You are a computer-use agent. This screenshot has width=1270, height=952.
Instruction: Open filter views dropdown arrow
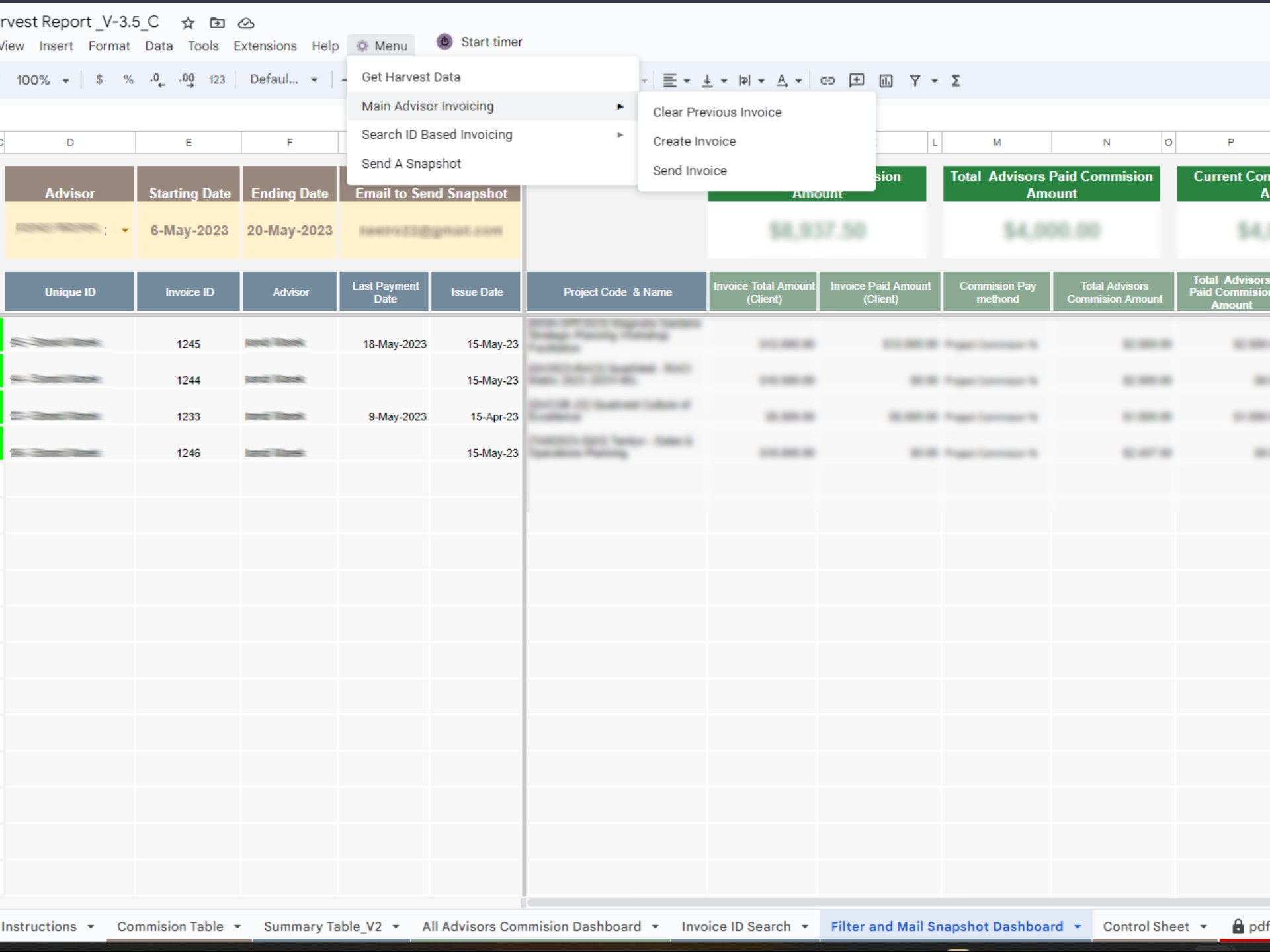(x=935, y=81)
